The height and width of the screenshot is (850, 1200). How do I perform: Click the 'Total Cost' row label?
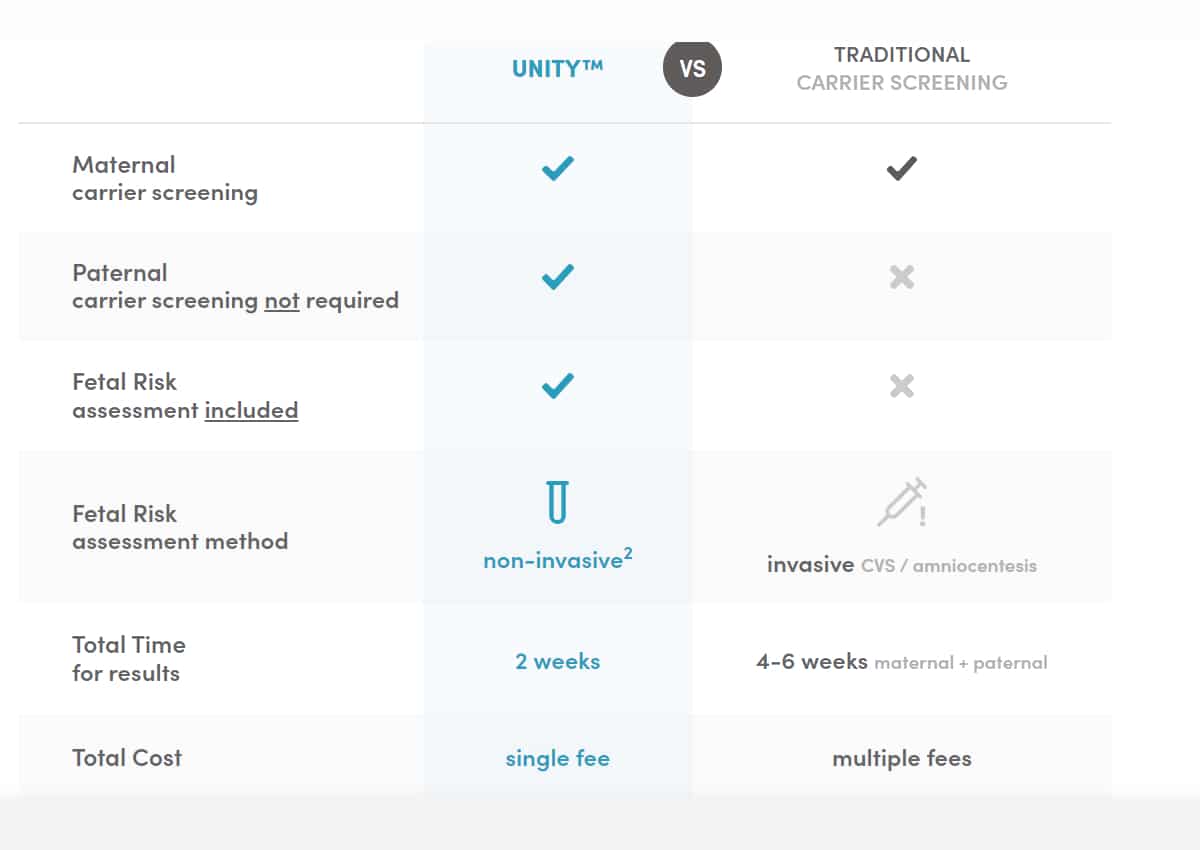coord(127,758)
